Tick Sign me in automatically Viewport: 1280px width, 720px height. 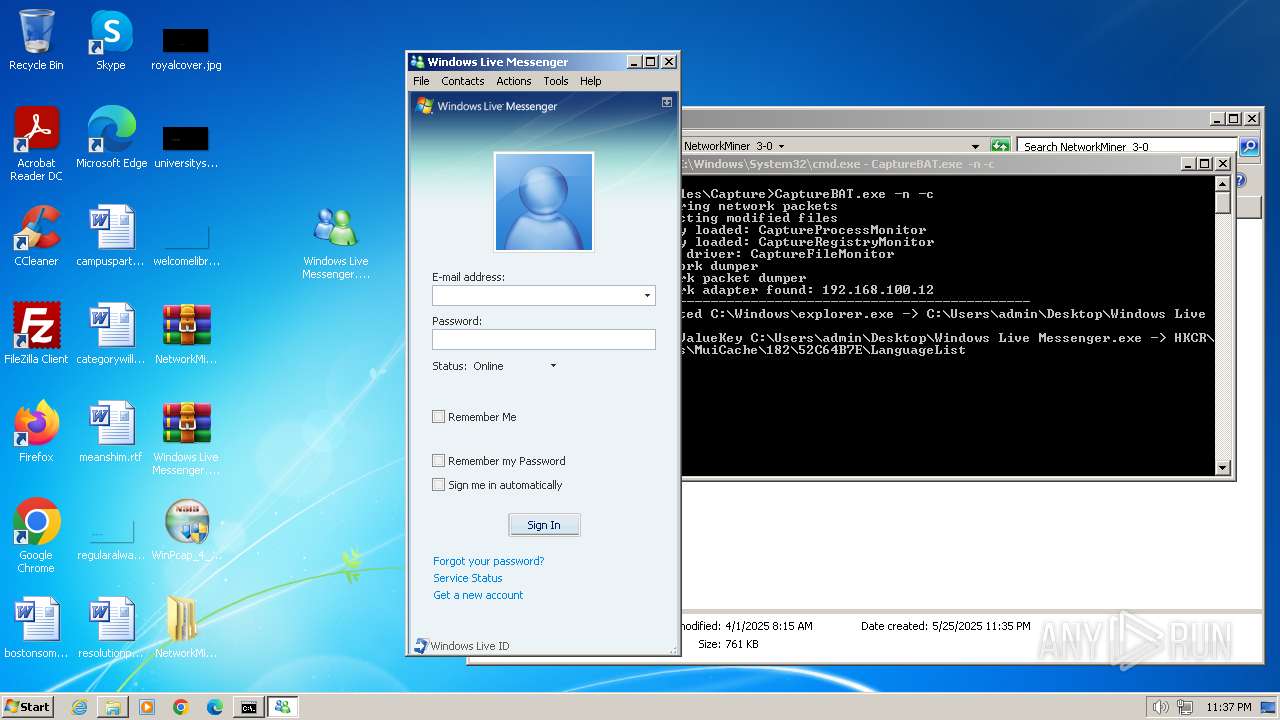coord(438,485)
